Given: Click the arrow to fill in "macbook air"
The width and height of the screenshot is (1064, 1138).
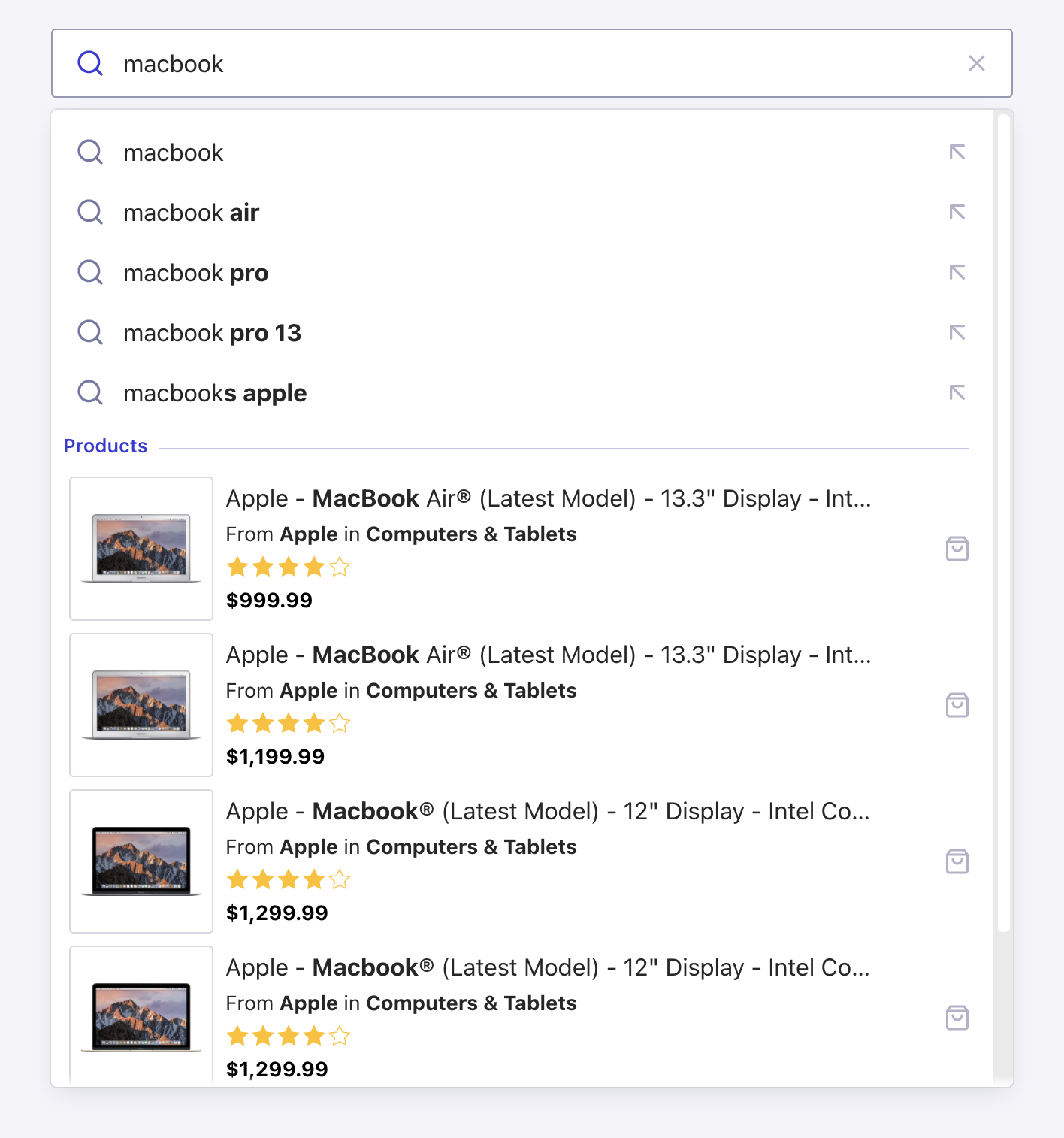Looking at the screenshot, I should 957,212.
